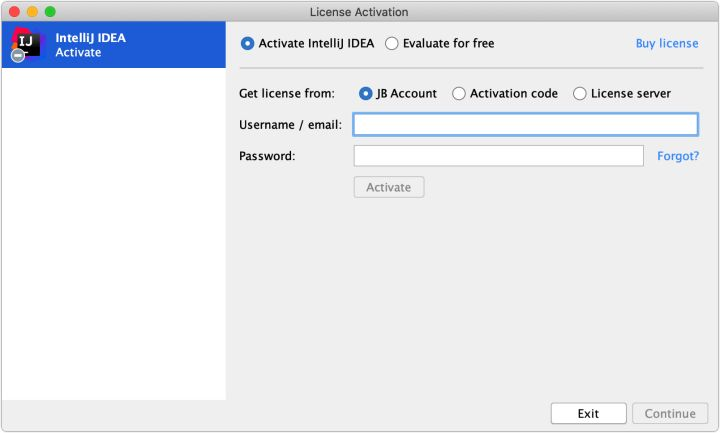
Task: Focus the Username / email text field
Action: [x=525, y=125]
